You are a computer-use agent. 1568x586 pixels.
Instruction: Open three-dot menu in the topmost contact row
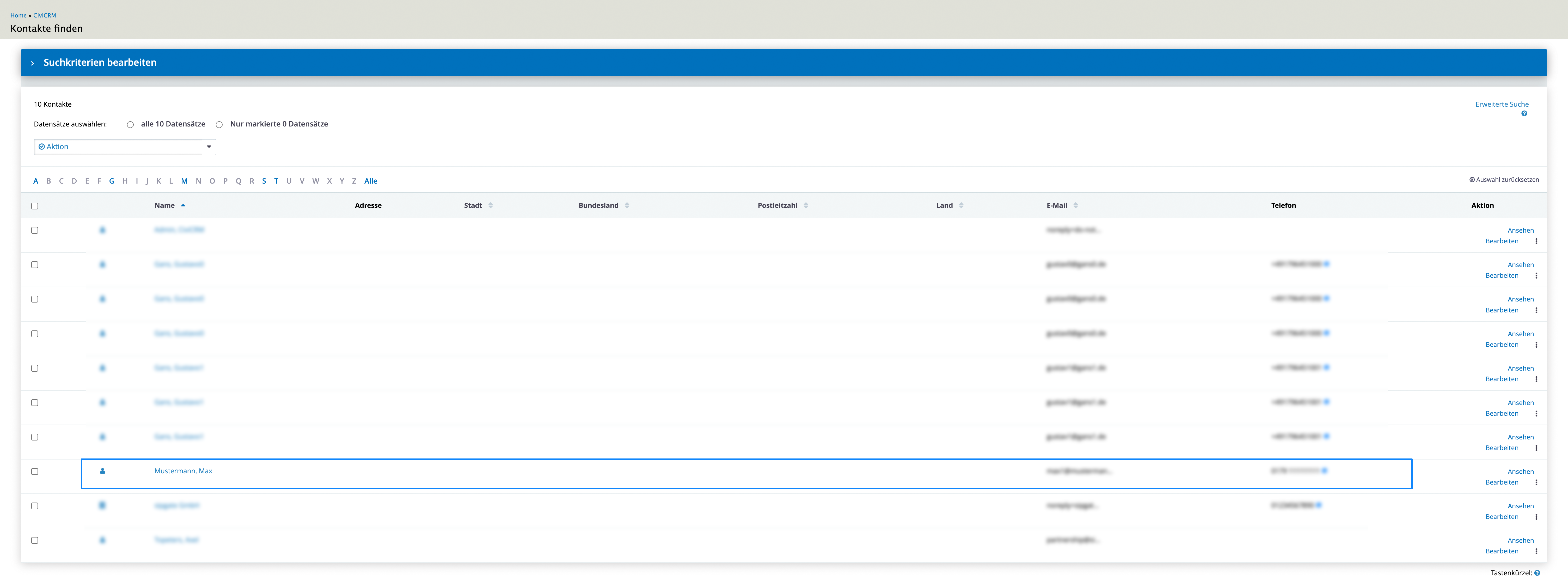pyautogui.click(x=1536, y=241)
